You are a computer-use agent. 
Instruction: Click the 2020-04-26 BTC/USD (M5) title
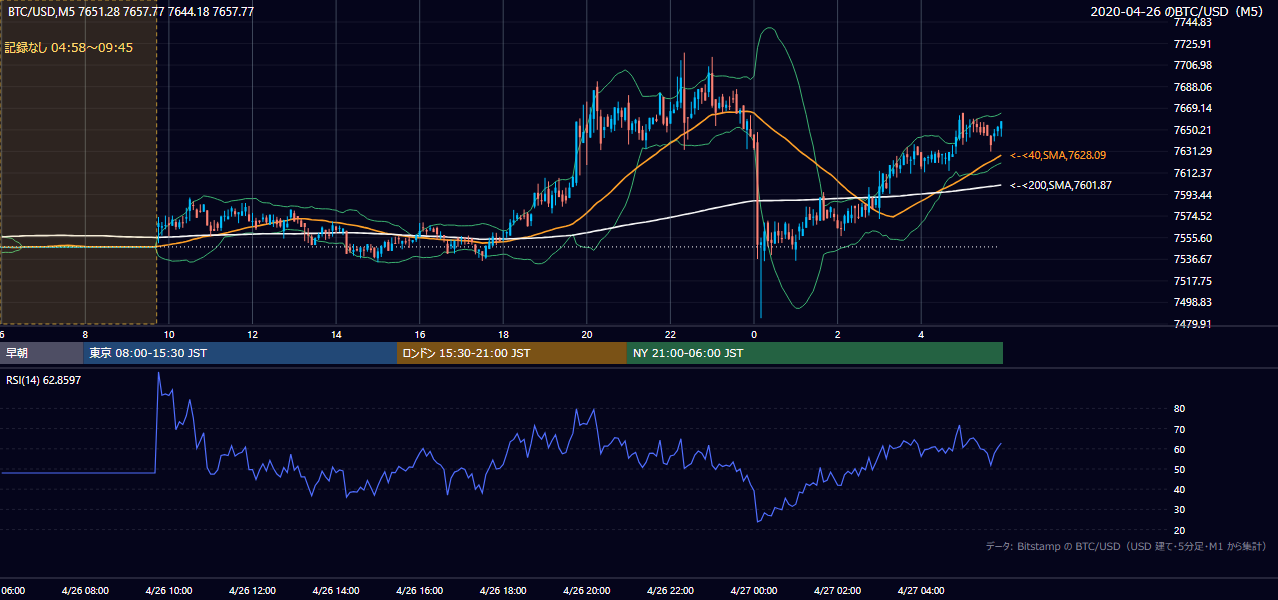coord(1177,12)
